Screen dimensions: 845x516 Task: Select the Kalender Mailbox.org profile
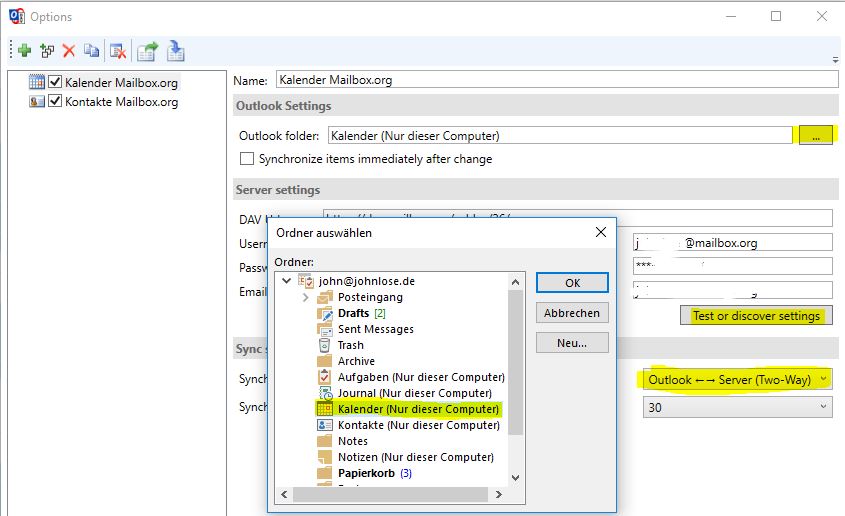(x=121, y=82)
